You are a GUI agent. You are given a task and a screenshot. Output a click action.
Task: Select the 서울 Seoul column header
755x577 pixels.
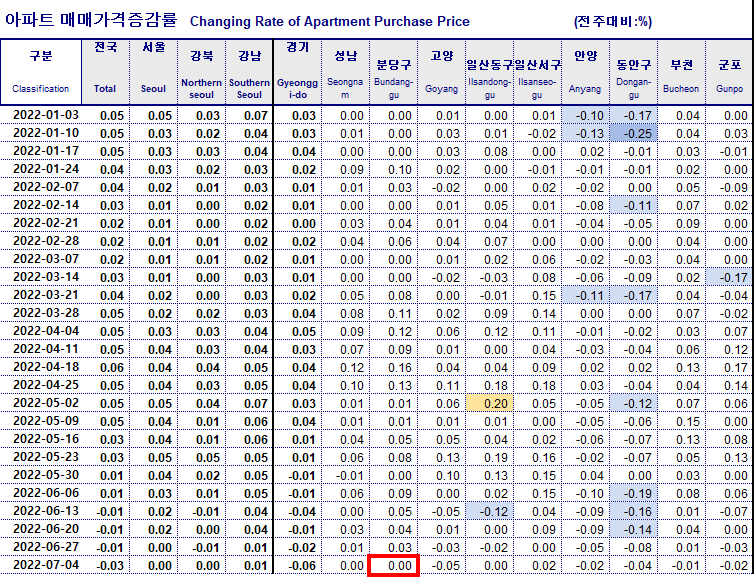(x=154, y=72)
